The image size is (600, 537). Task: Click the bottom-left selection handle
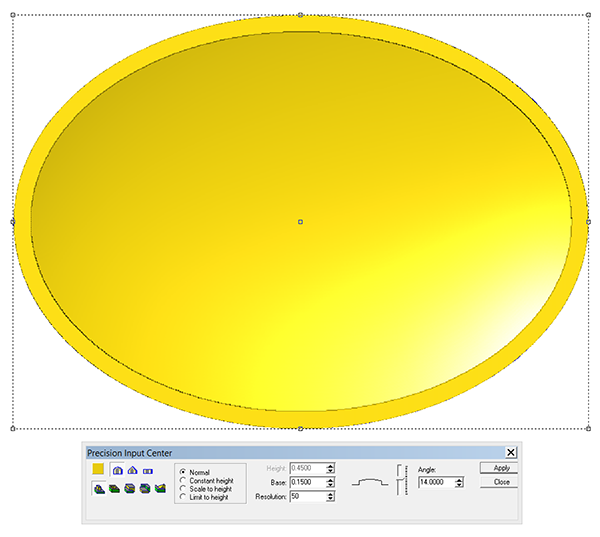(x=13, y=428)
